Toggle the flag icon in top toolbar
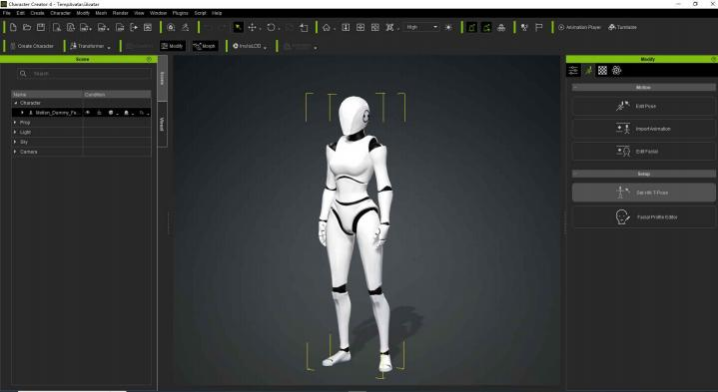 [x=538, y=27]
